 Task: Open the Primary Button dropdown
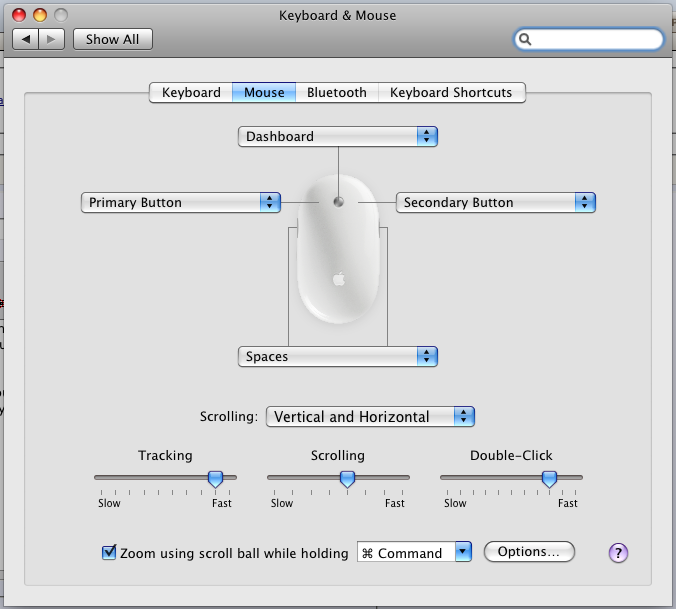(x=181, y=203)
